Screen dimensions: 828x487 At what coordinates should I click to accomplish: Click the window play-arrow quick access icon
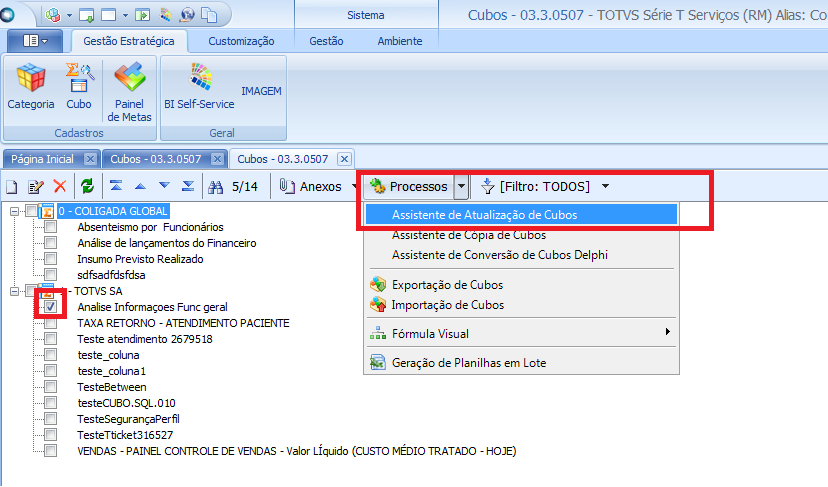[143, 15]
